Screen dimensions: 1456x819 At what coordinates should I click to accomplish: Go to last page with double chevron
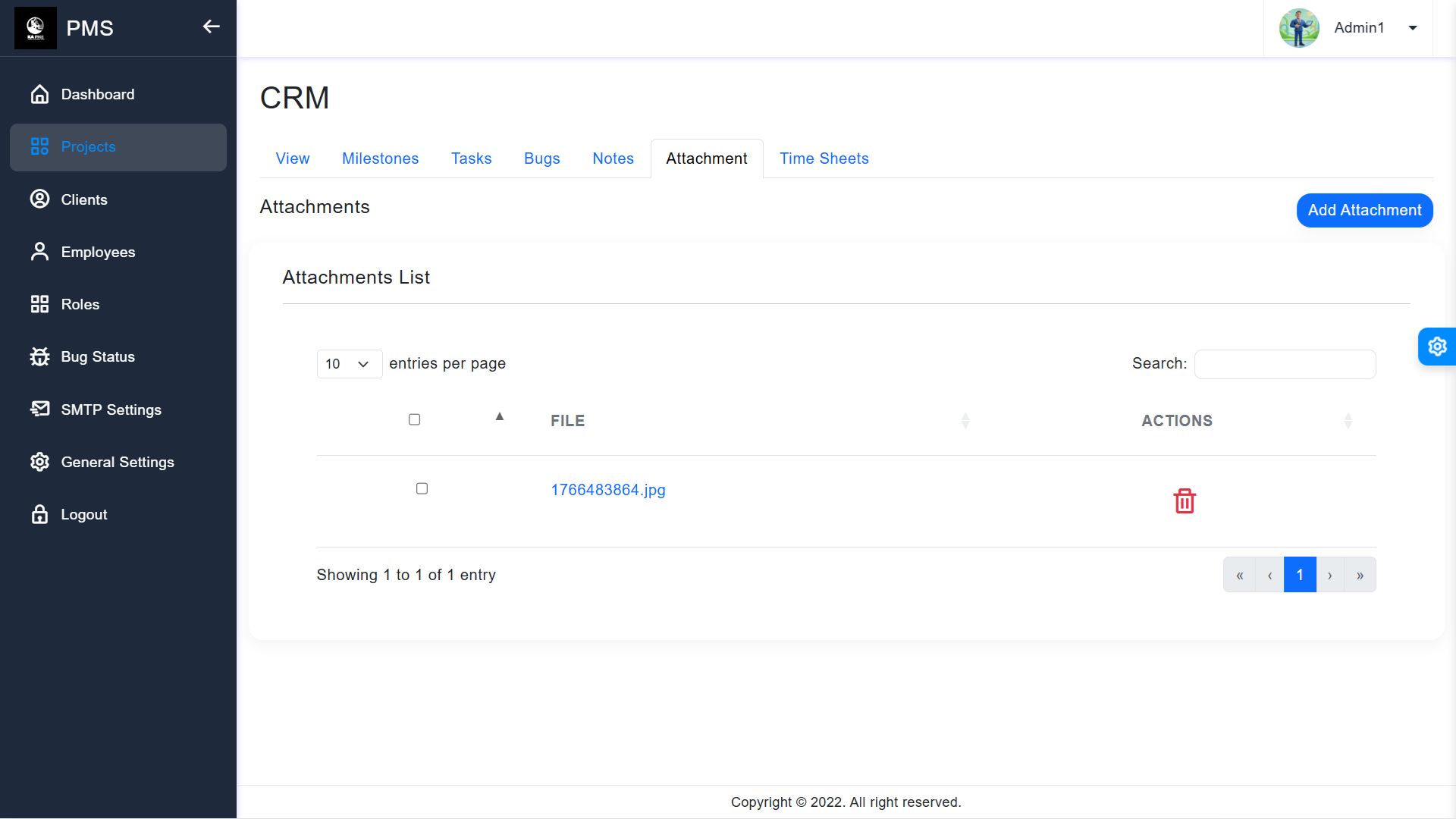[1360, 575]
